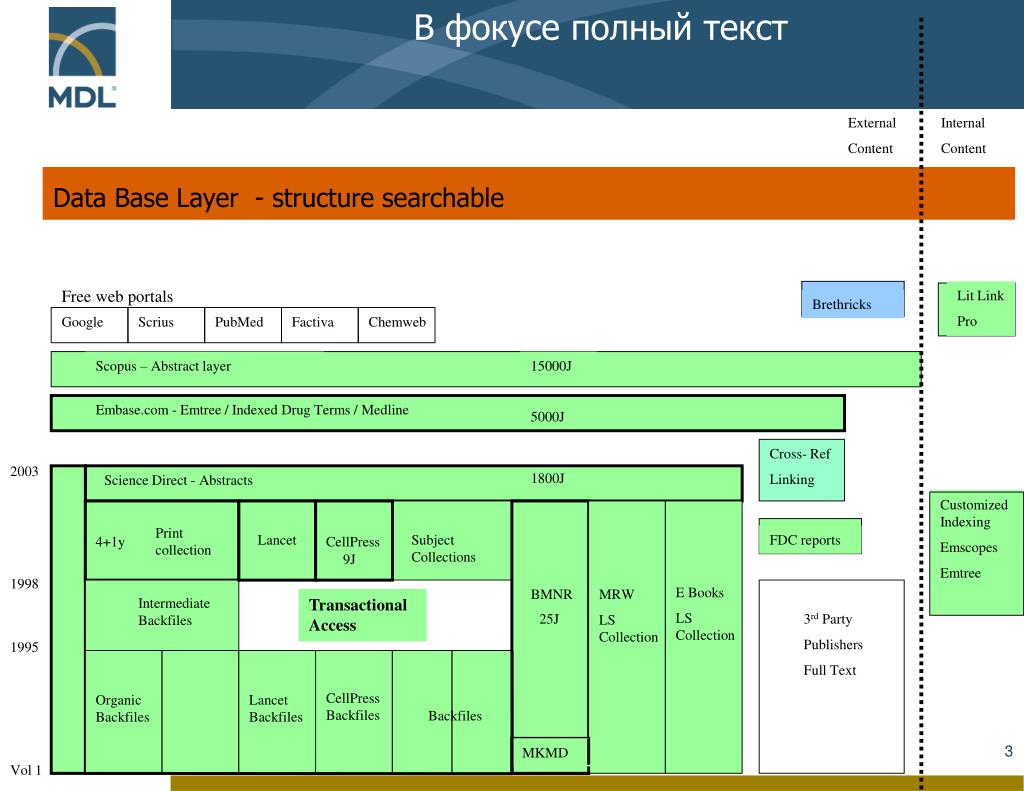Select the 'Subject Collections' box

pyautogui.click(x=452, y=540)
